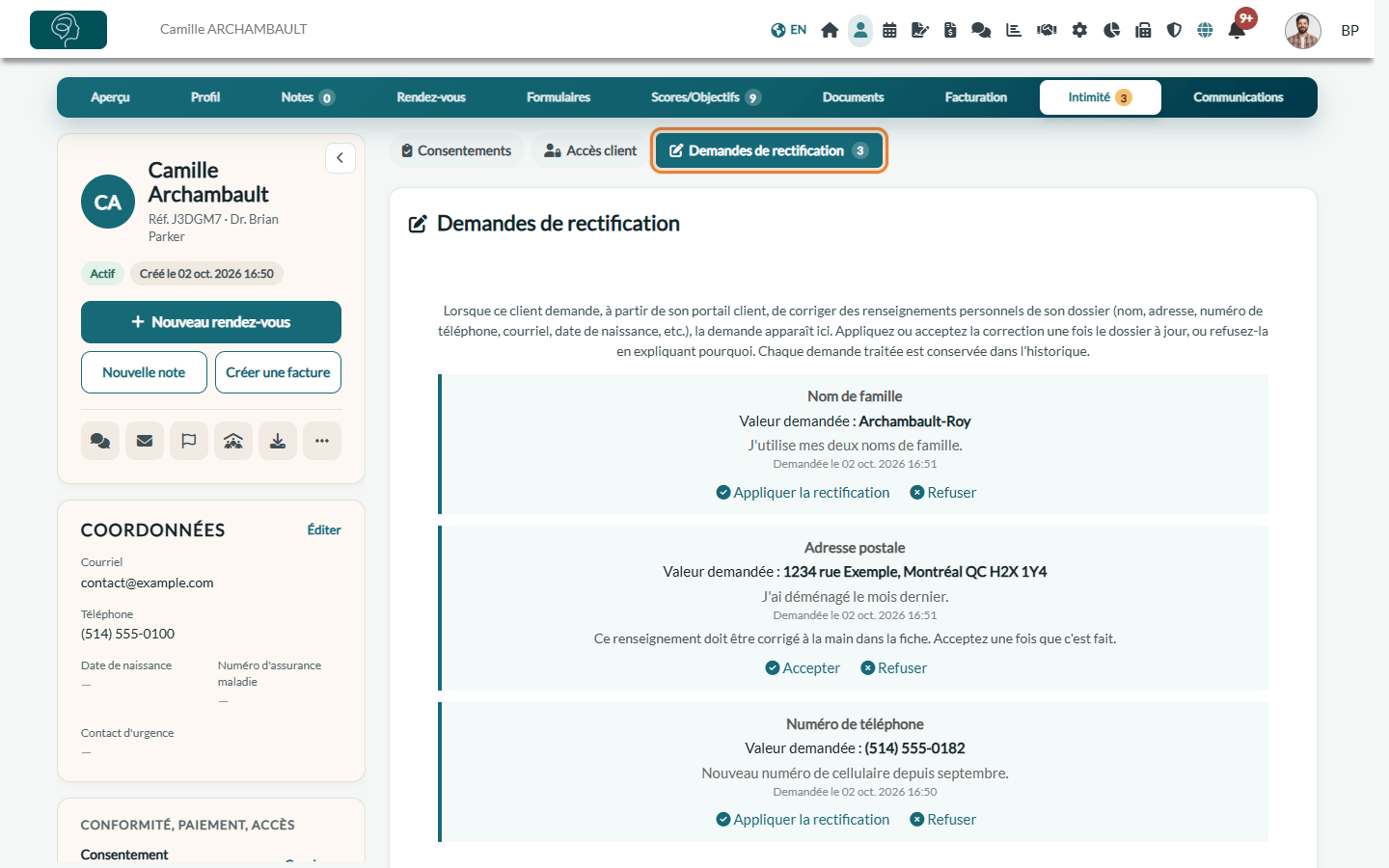The width and height of the screenshot is (1389, 868).
Task: Refuse the Numéro de téléphone request
Action: 943,820
